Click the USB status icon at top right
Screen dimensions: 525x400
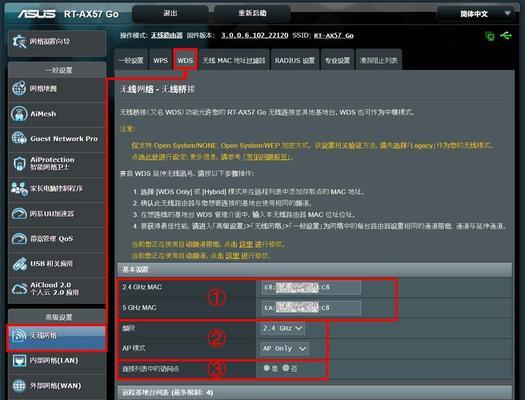tap(506, 35)
